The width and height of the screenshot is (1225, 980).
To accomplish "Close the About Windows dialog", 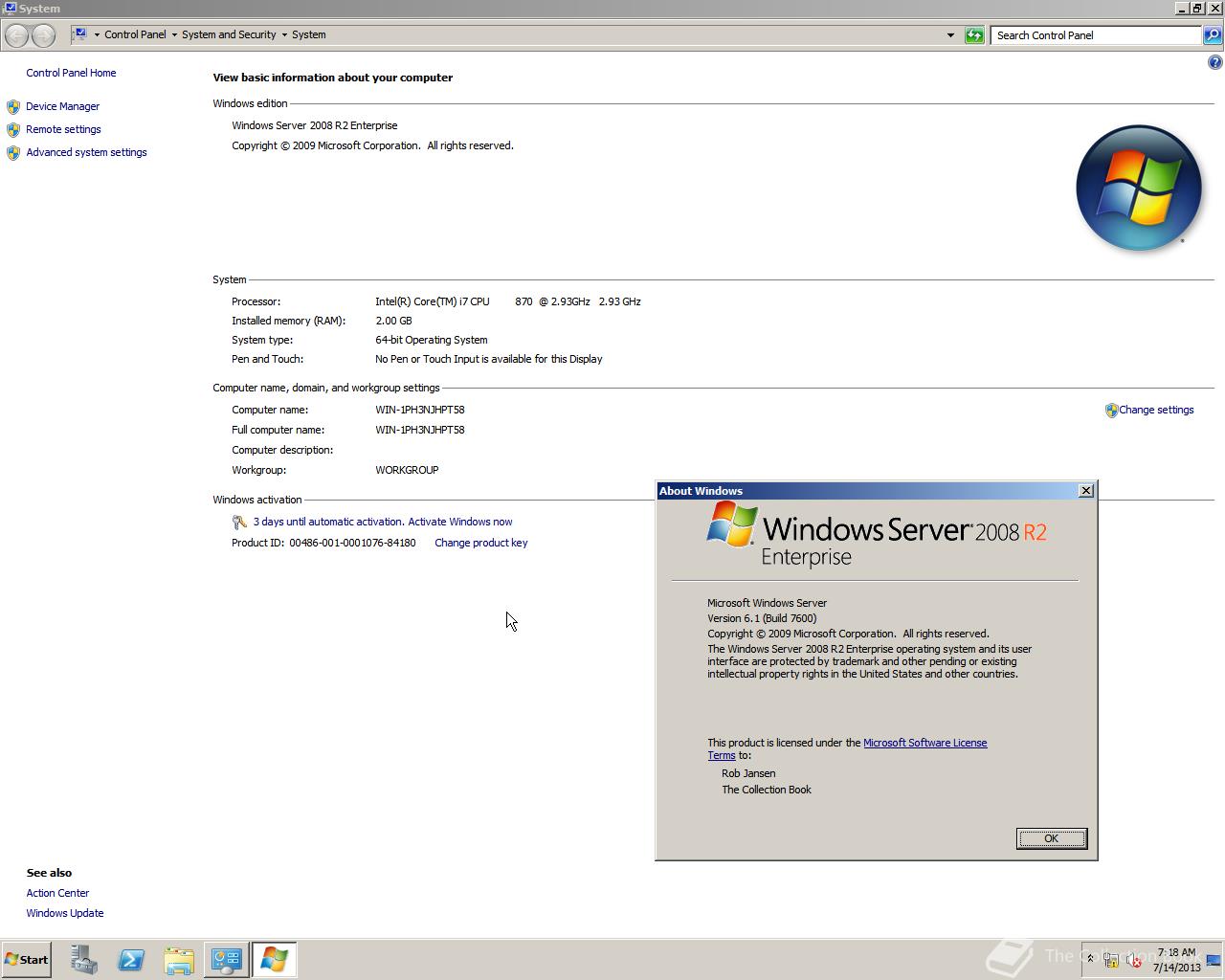I will pos(1085,490).
